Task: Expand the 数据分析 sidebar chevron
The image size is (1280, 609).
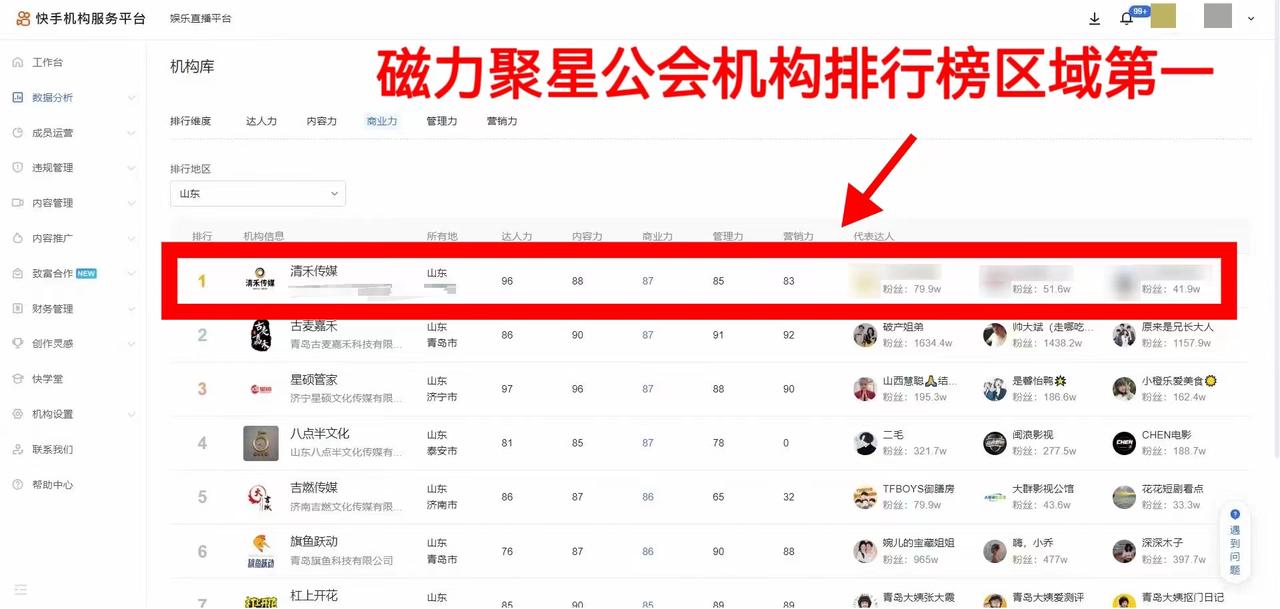Action: pyautogui.click(x=132, y=98)
